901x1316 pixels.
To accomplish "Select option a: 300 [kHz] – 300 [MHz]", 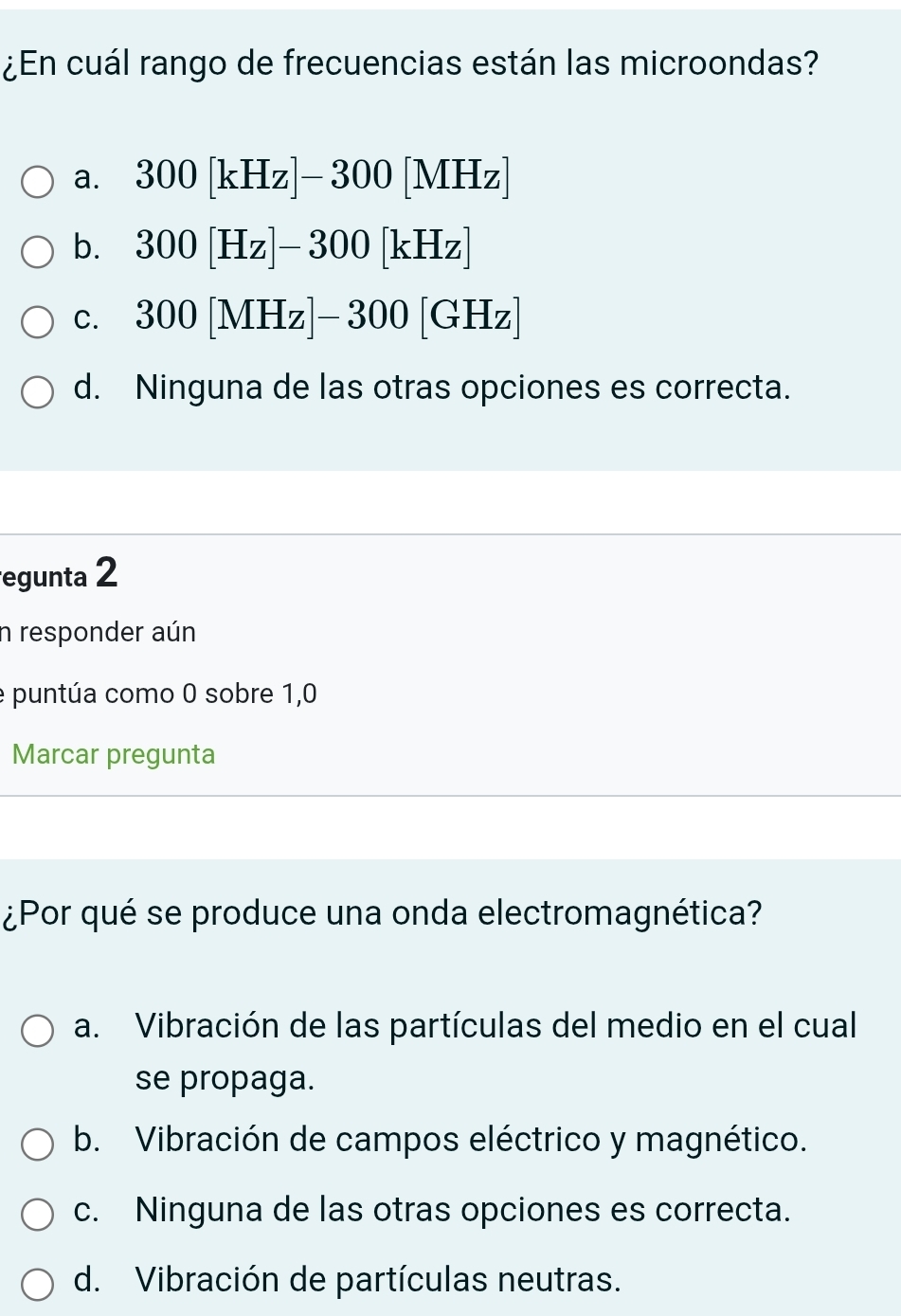I will click(38, 178).
